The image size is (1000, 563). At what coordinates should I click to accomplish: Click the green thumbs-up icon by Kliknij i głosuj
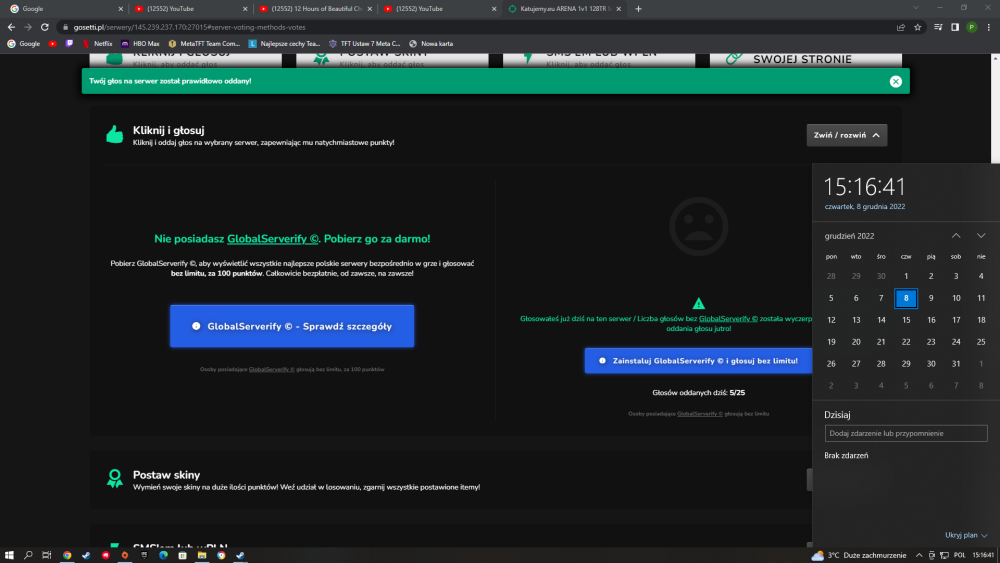pos(115,135)
